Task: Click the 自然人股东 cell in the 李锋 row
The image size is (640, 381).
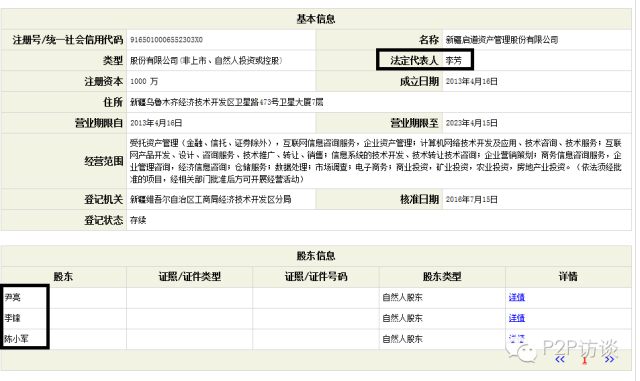Action: [402, 318]
